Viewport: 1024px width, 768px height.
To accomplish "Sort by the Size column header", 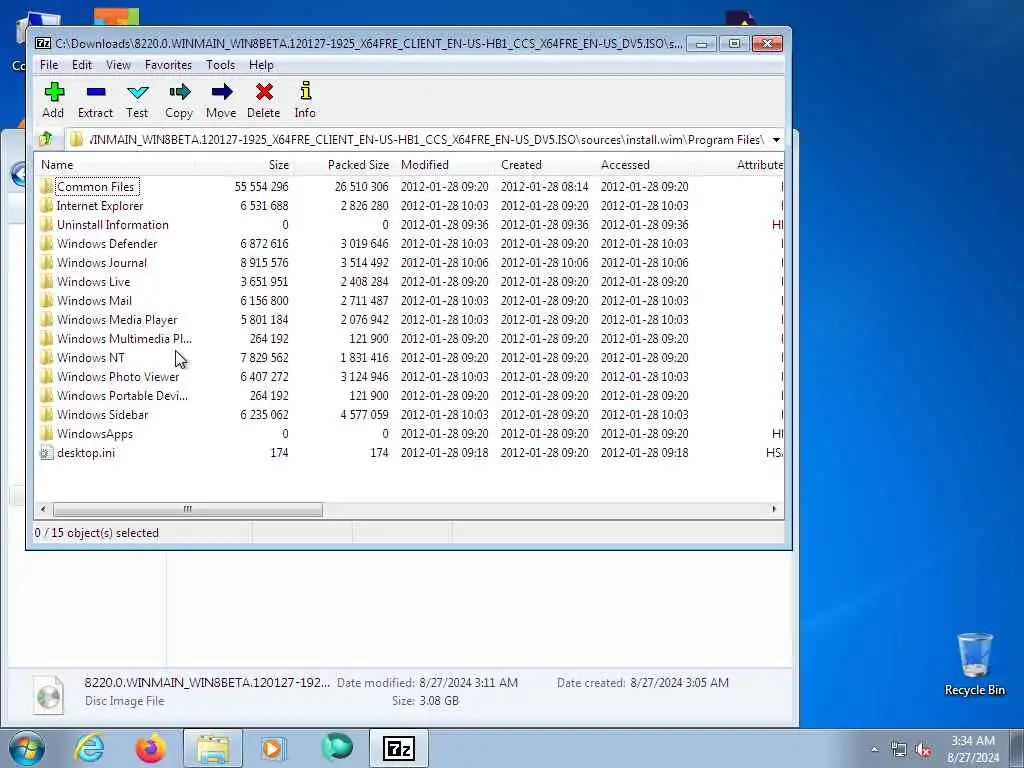I will pyautogui.click(x=244, y=165).
